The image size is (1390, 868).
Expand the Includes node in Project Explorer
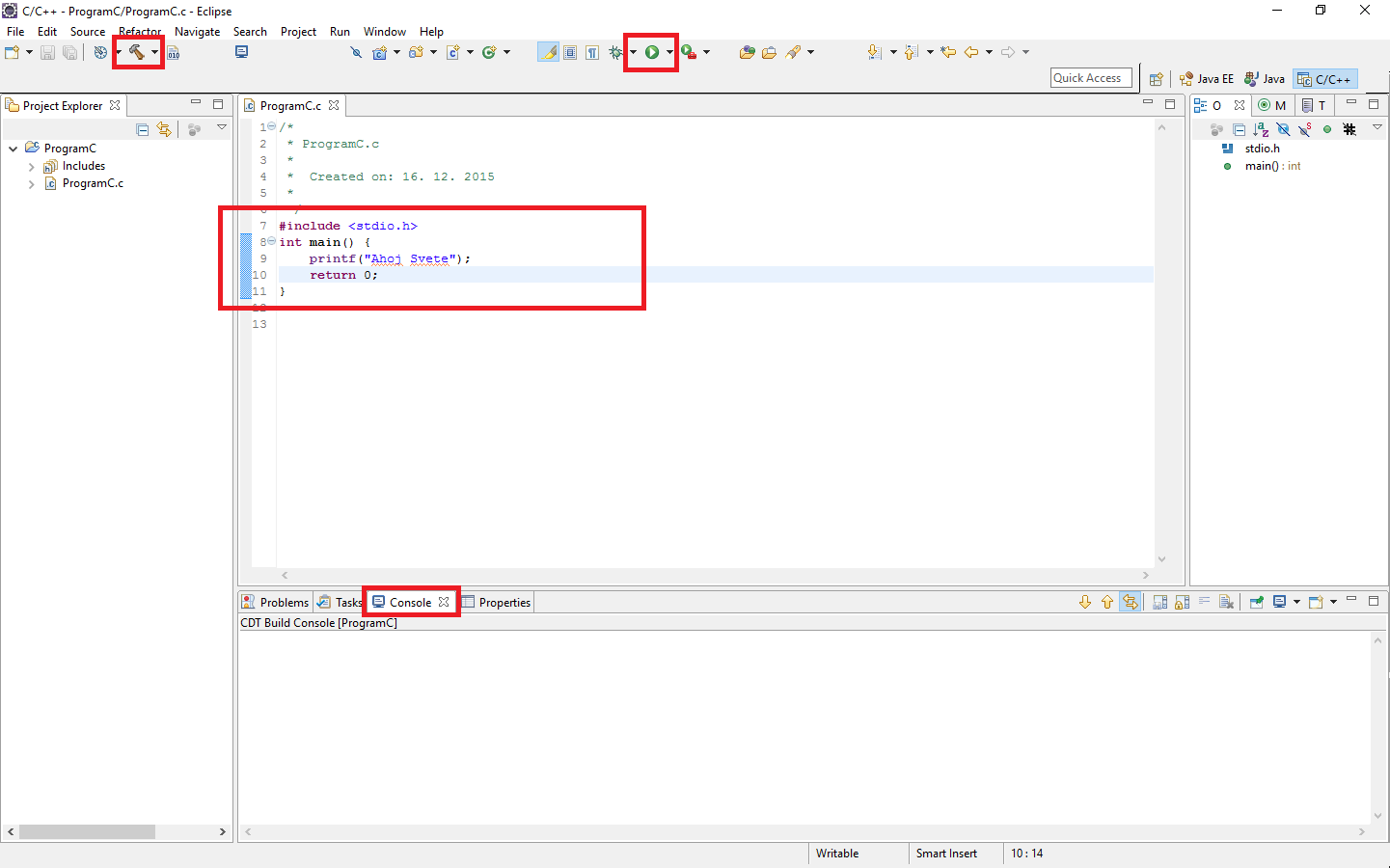tap(30, 165)
